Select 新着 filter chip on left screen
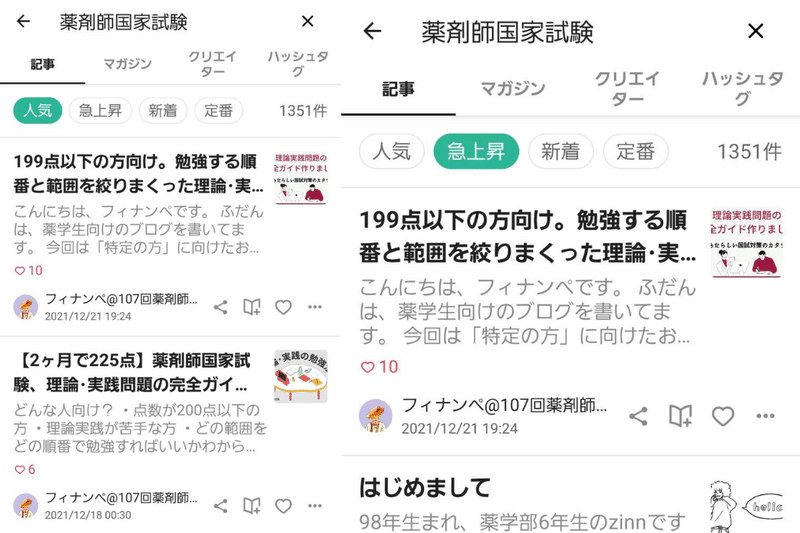800x533 pixels. pos(163,110)
